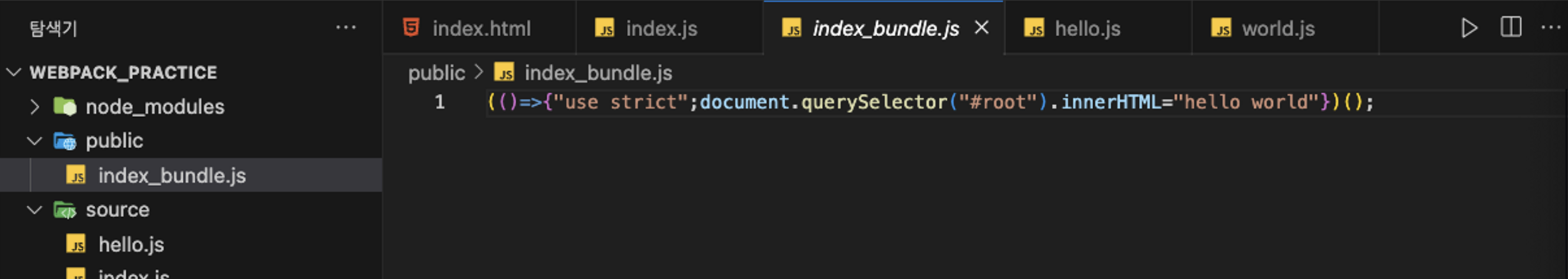
Task: Switch to the index.js tab
Action: (x=670, y=28)
